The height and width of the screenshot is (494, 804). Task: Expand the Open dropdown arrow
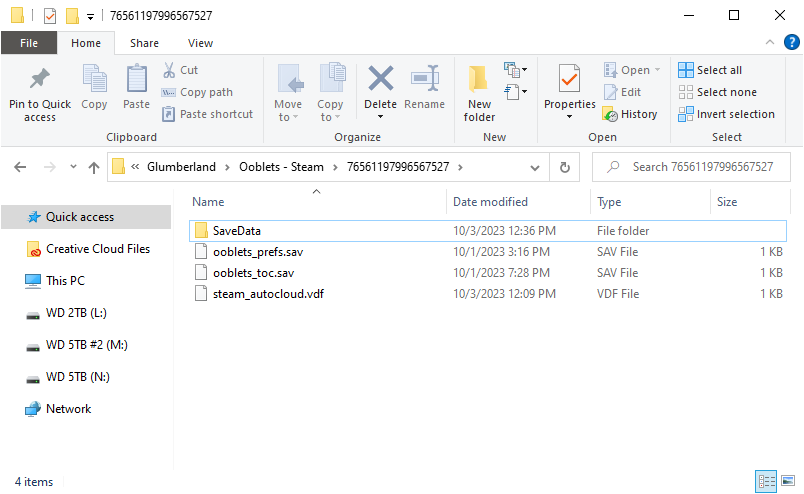(657, 70)
